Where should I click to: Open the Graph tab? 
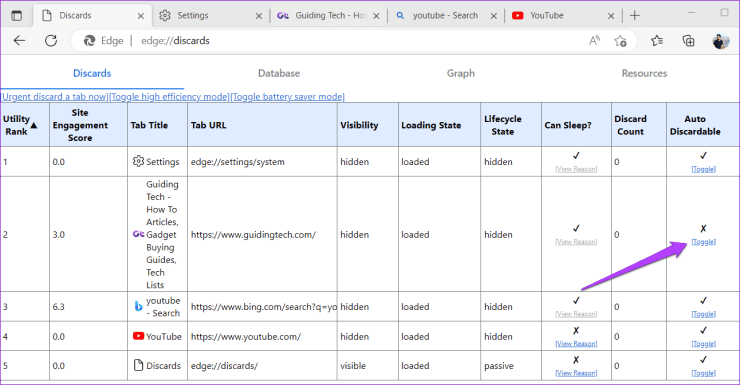tap(461, 73)
